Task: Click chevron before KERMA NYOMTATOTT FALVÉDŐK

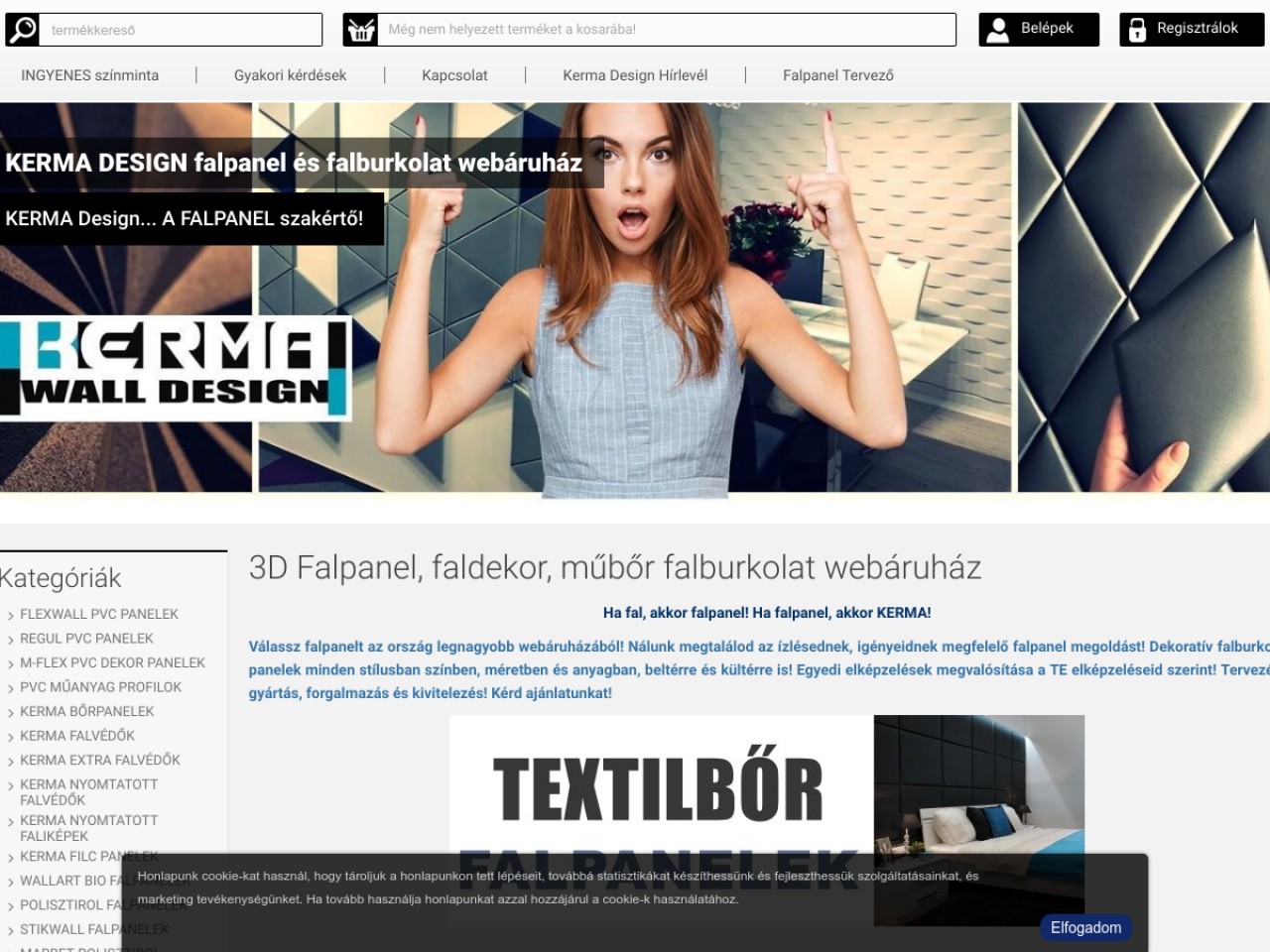Action: click(x=10, y=785)
